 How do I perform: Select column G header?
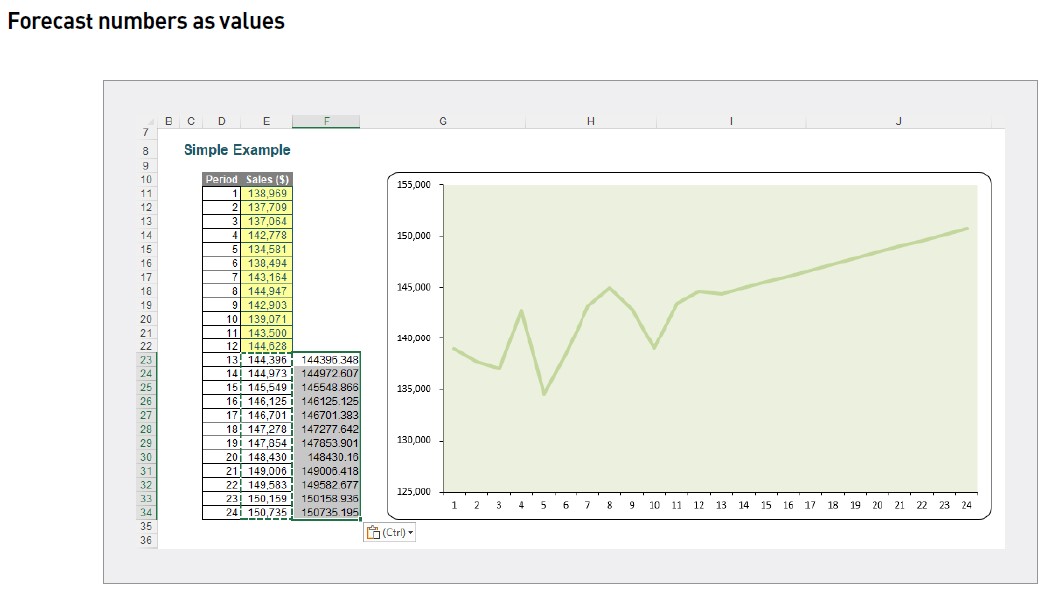(442, 120)
